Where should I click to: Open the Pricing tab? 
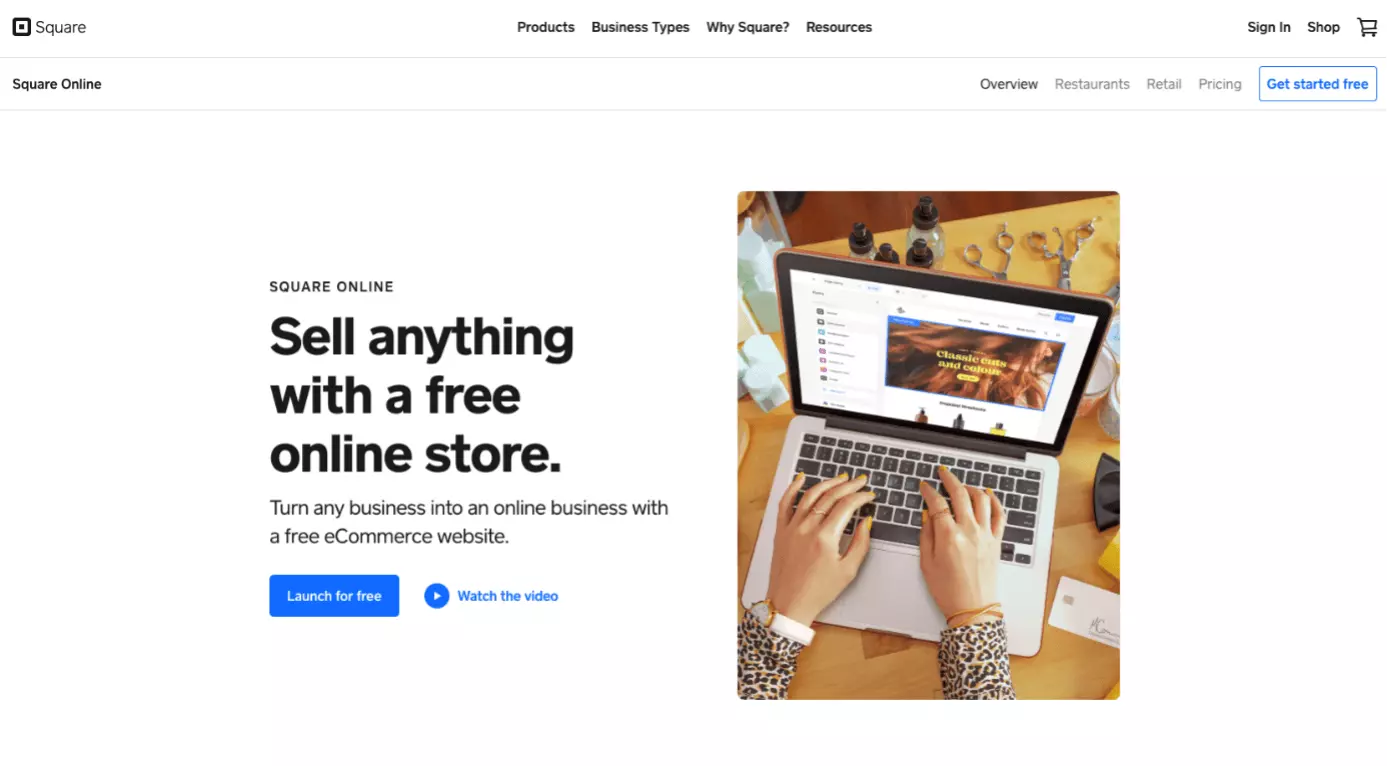(1220, 84)
